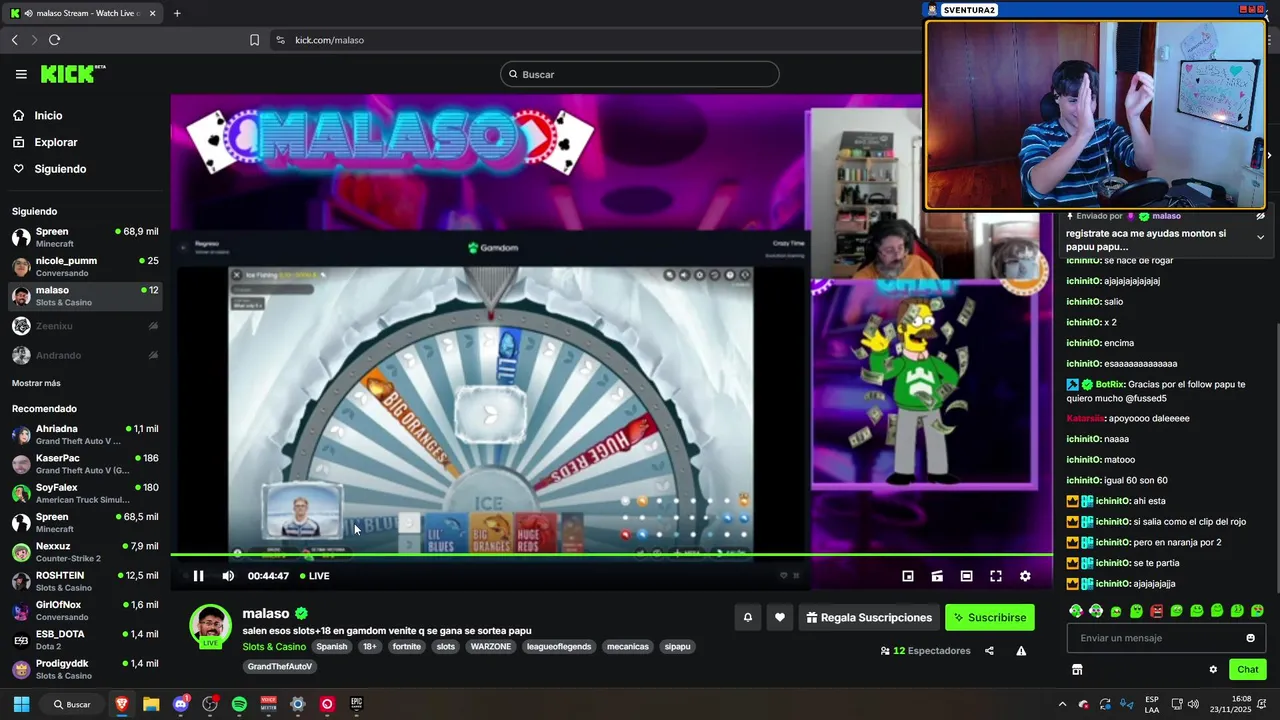Image resolution: width=1280 pixels, height=720 pixels.
Task: Mute the stream volume
Action: 228,576
